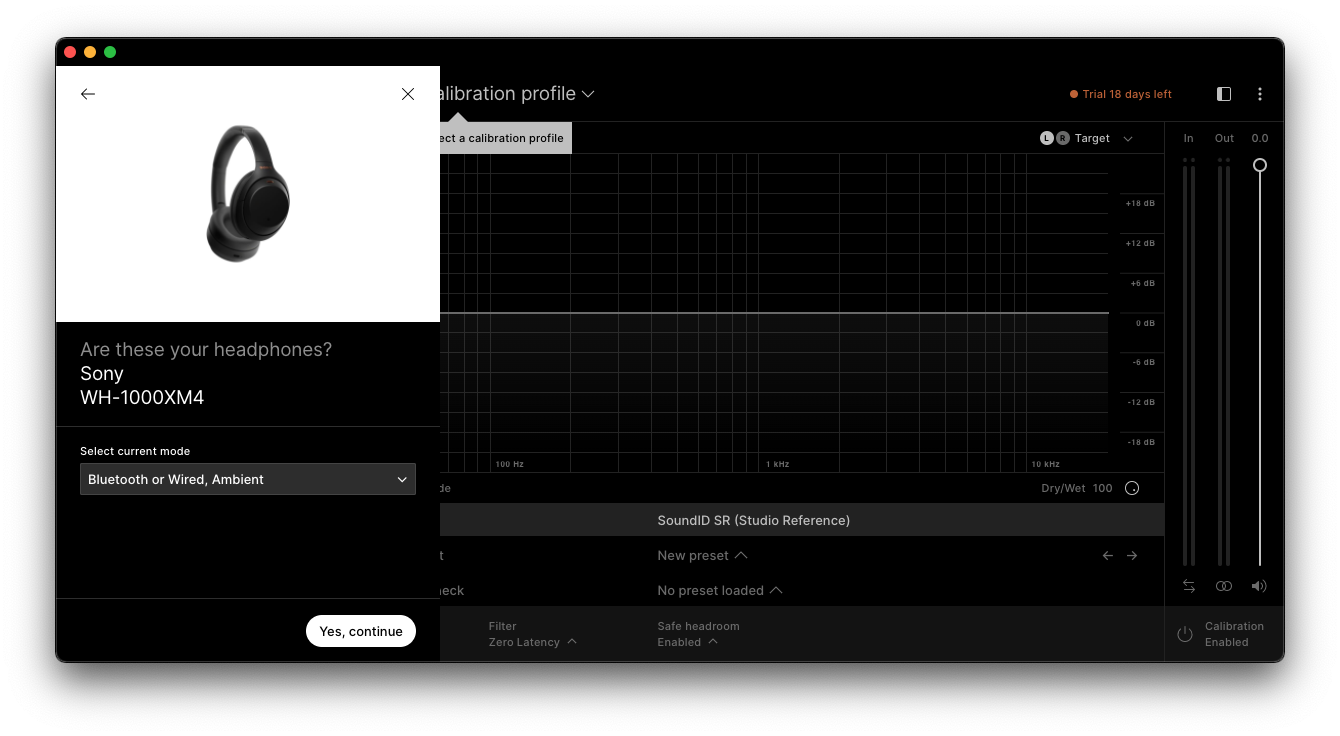This screenshot has height=736, width=1340.
Task: Click the Trial 18 days left notice
Action: (x=1121, y=94)
